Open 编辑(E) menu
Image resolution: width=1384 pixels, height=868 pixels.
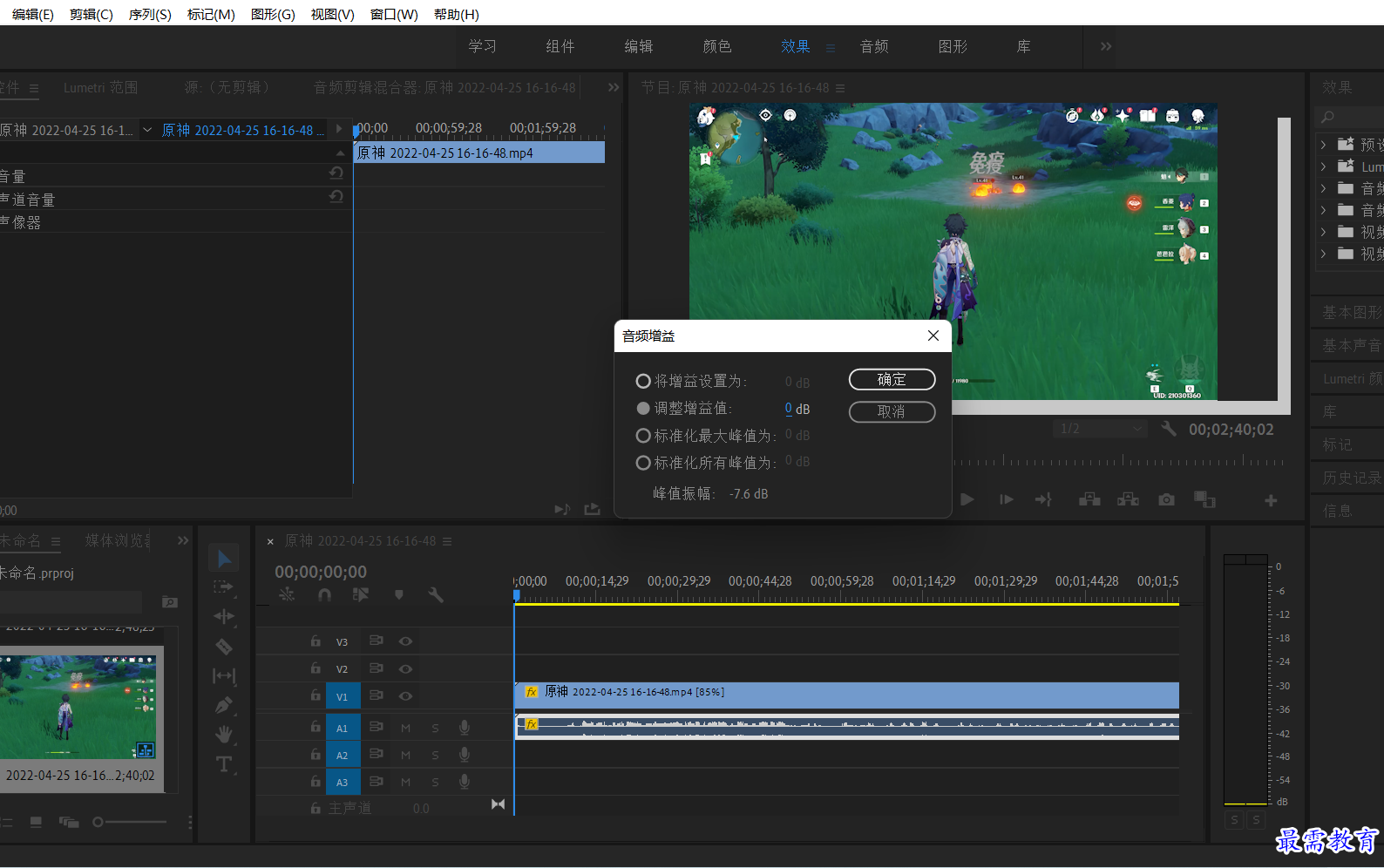pos(32,14)
